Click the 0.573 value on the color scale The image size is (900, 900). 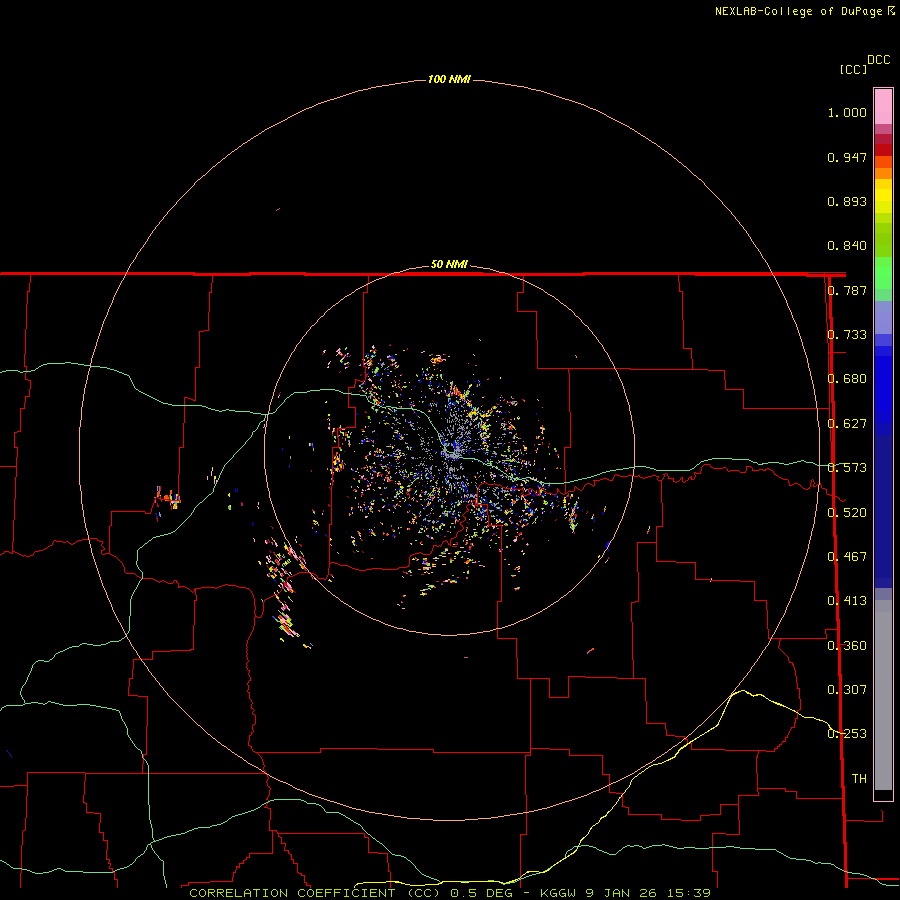[x=847, y=468]
